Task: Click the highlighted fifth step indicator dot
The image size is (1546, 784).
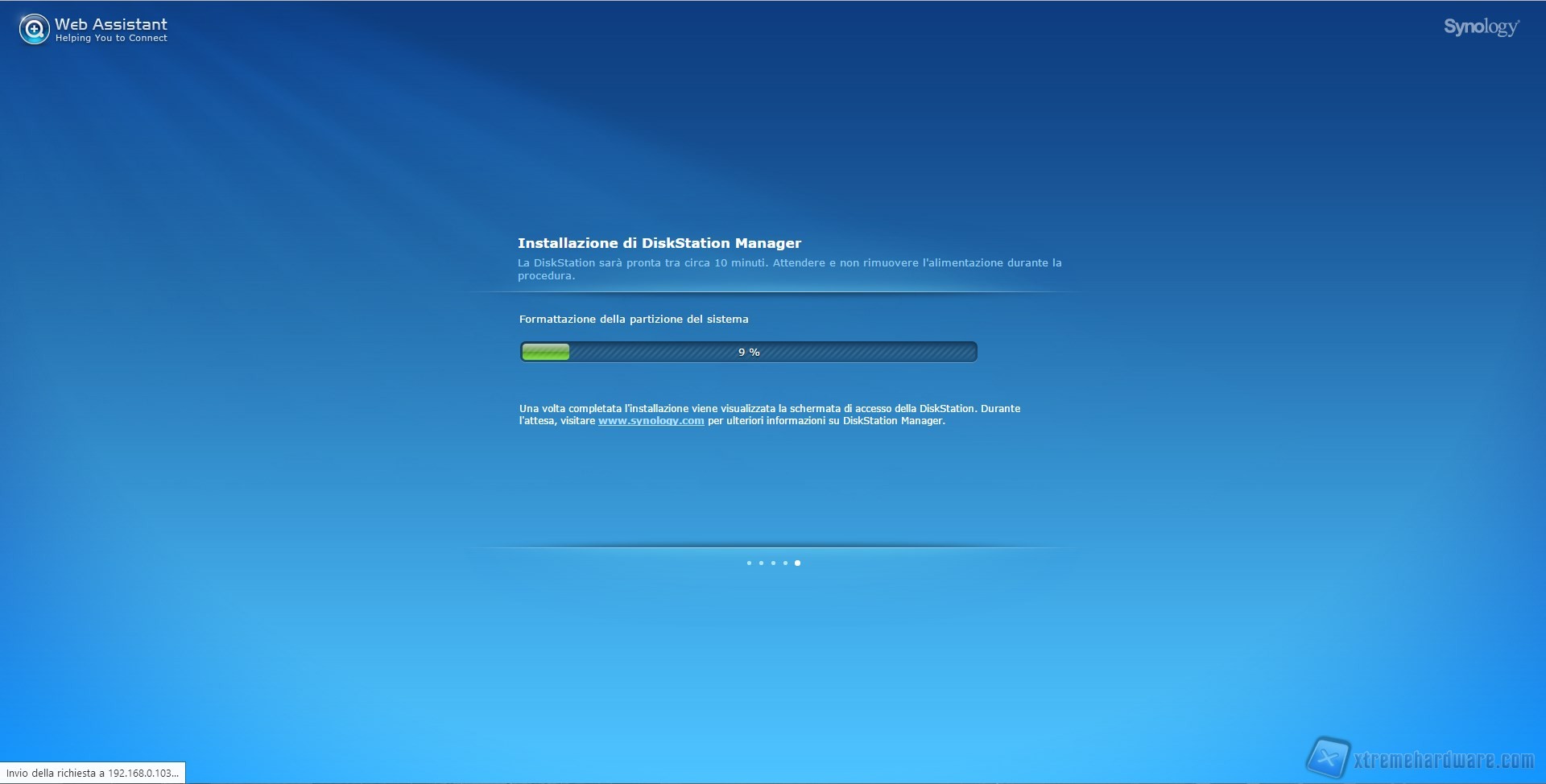Action: click(797, 563)
